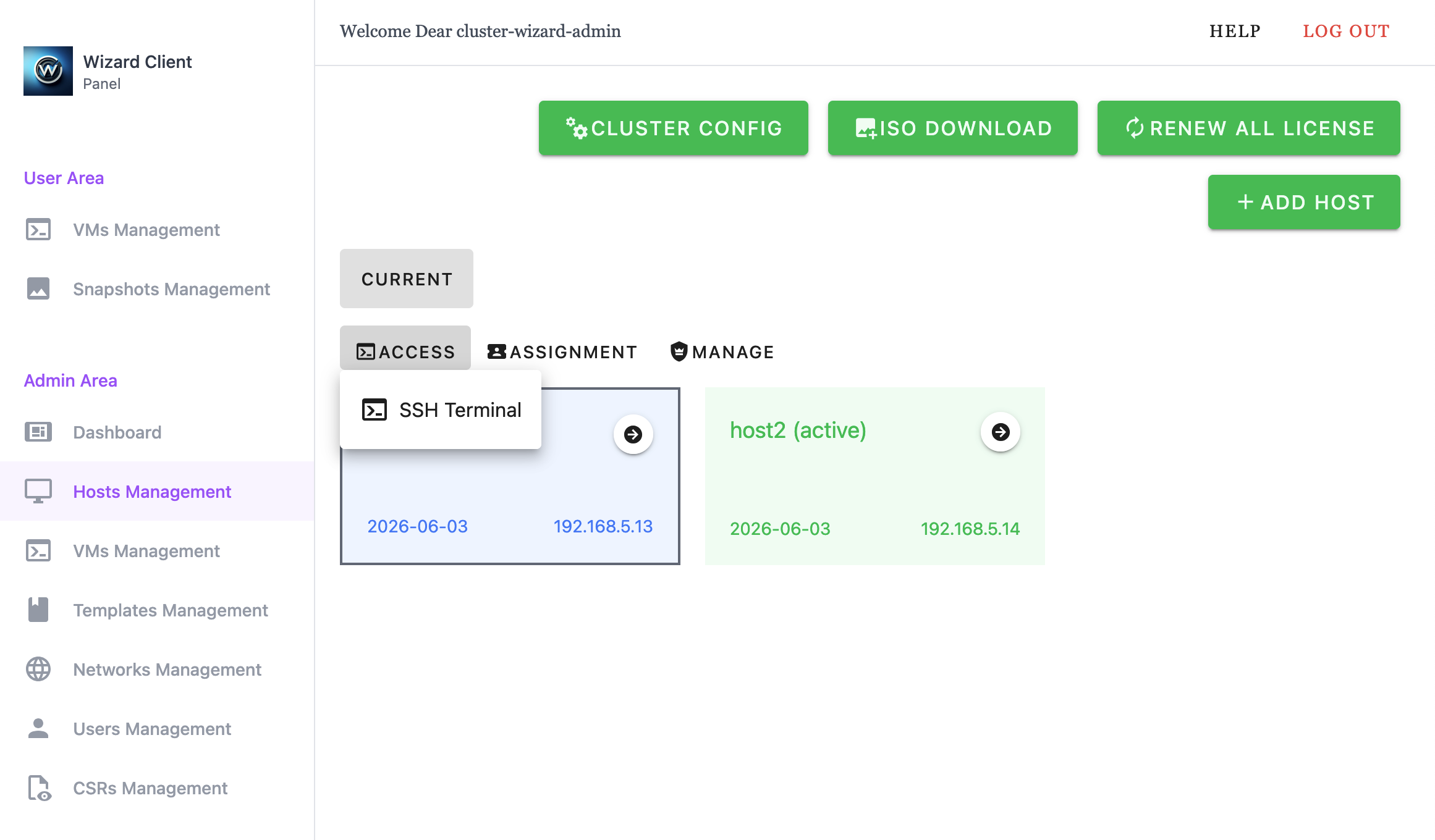Open Hosts Management in Admin Area

tap(151, 491)
